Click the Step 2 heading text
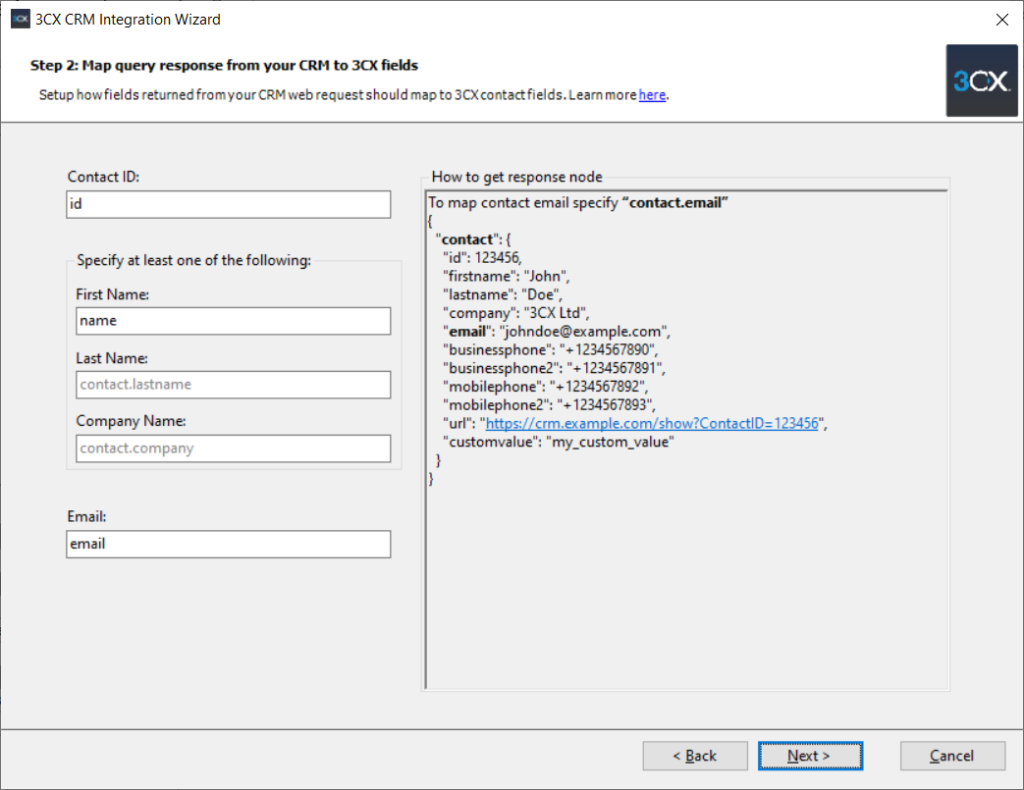Screen dimensions: 1024x790 [224, 65]
